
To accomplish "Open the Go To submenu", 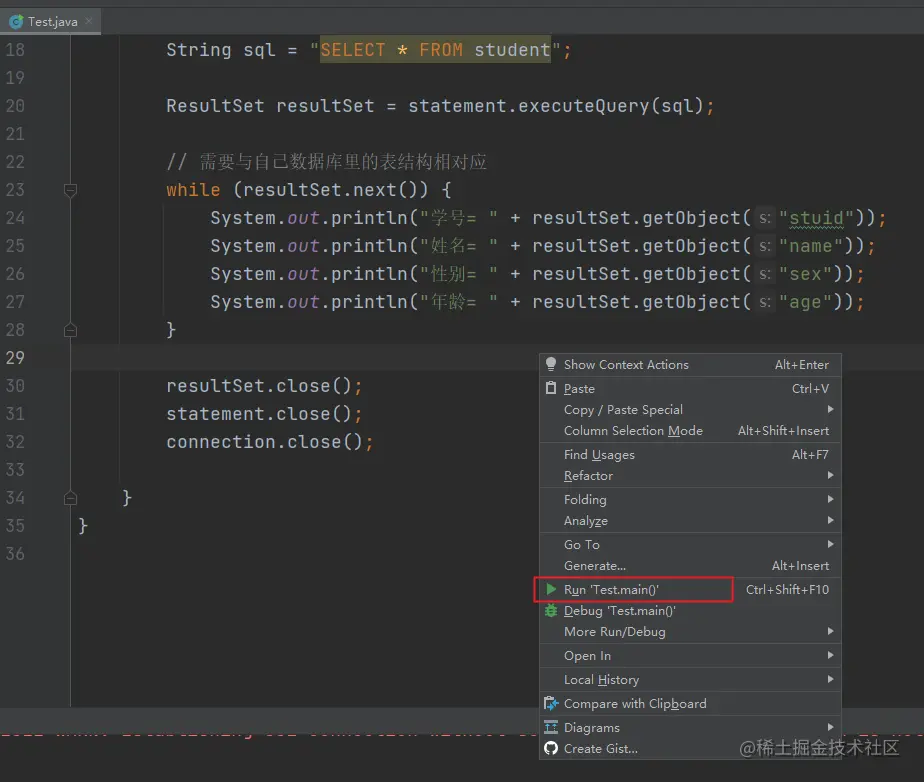I will coord(690,545).
